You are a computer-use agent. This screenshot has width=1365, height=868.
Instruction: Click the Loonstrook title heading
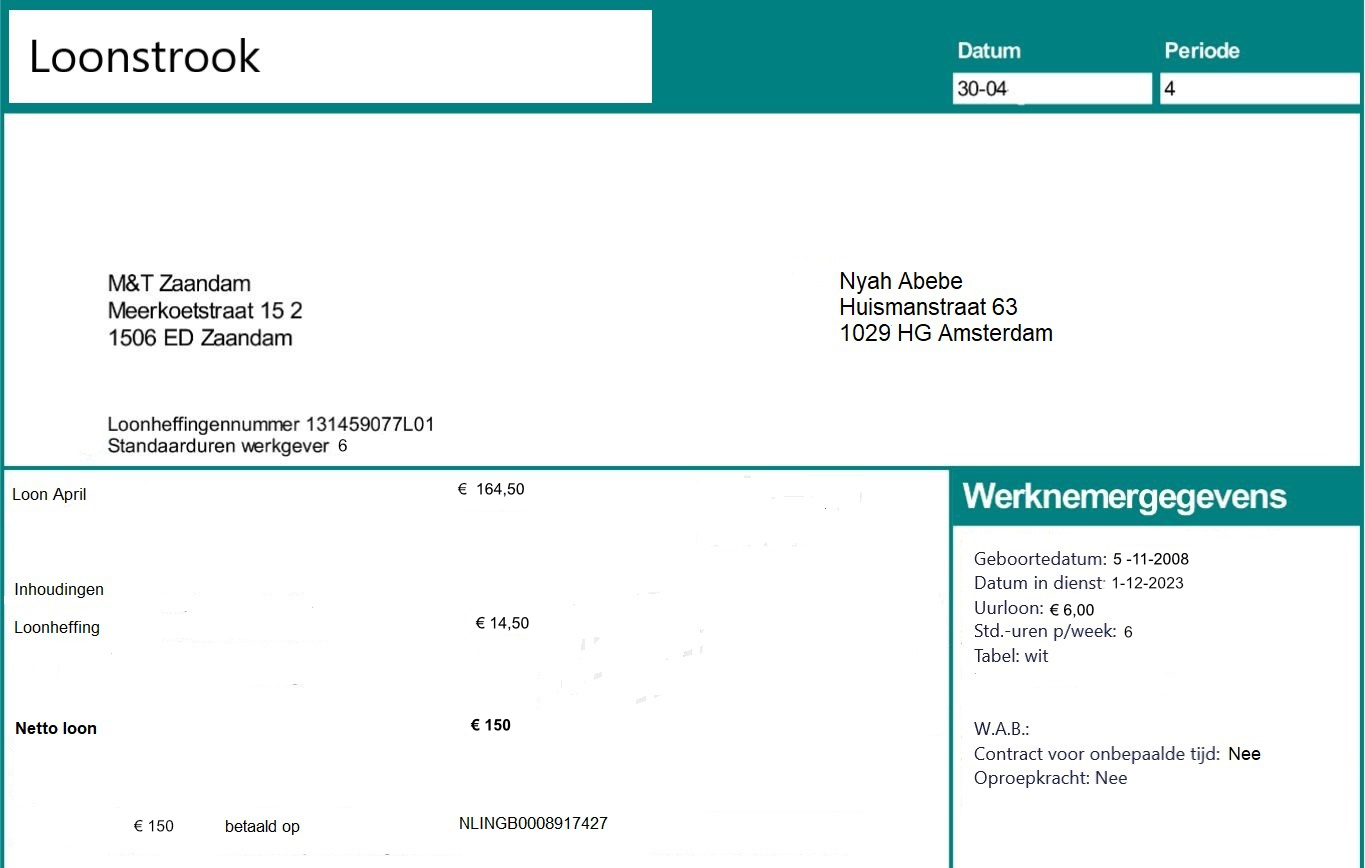tap(145, 57)
